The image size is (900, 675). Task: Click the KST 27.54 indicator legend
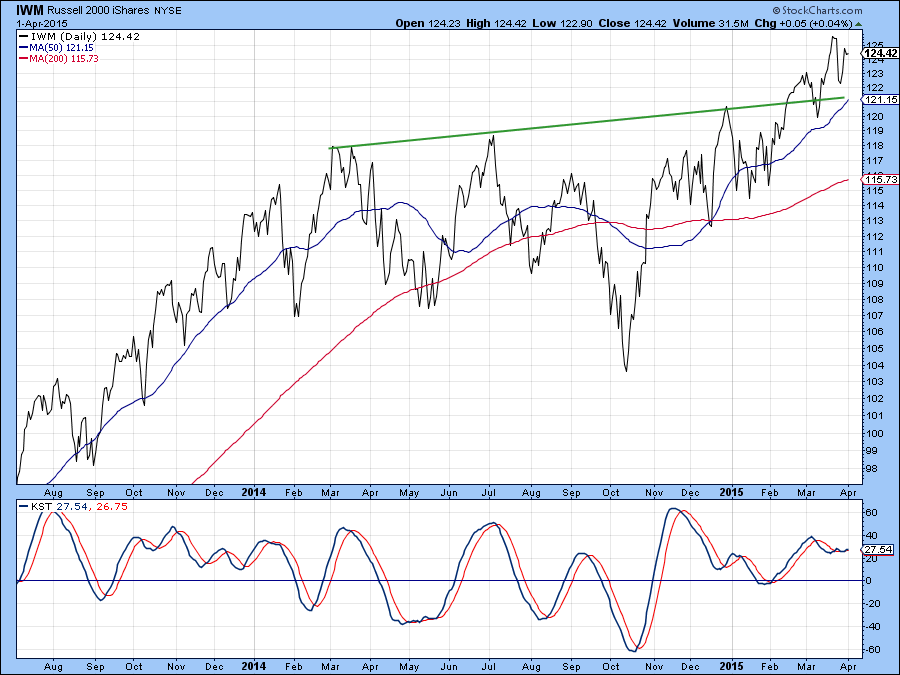coord(53,507)
